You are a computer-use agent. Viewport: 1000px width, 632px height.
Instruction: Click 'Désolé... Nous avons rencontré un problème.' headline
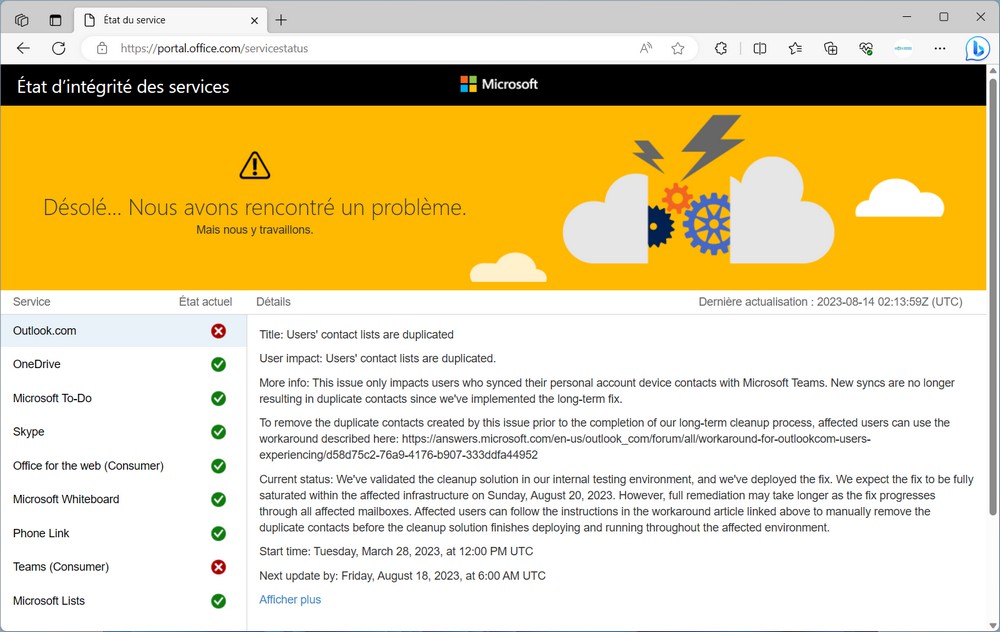(254, 207)
